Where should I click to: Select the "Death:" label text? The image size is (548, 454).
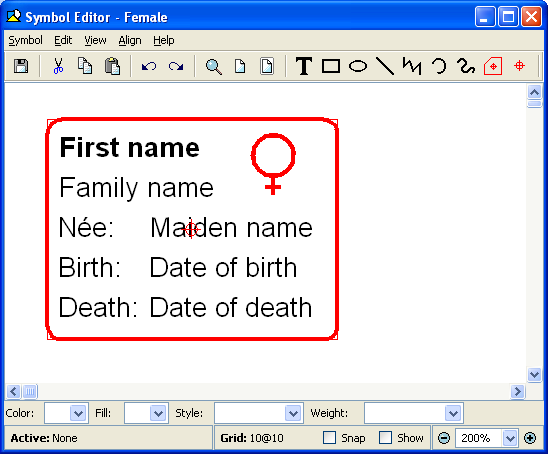click(x=98, y=308)
